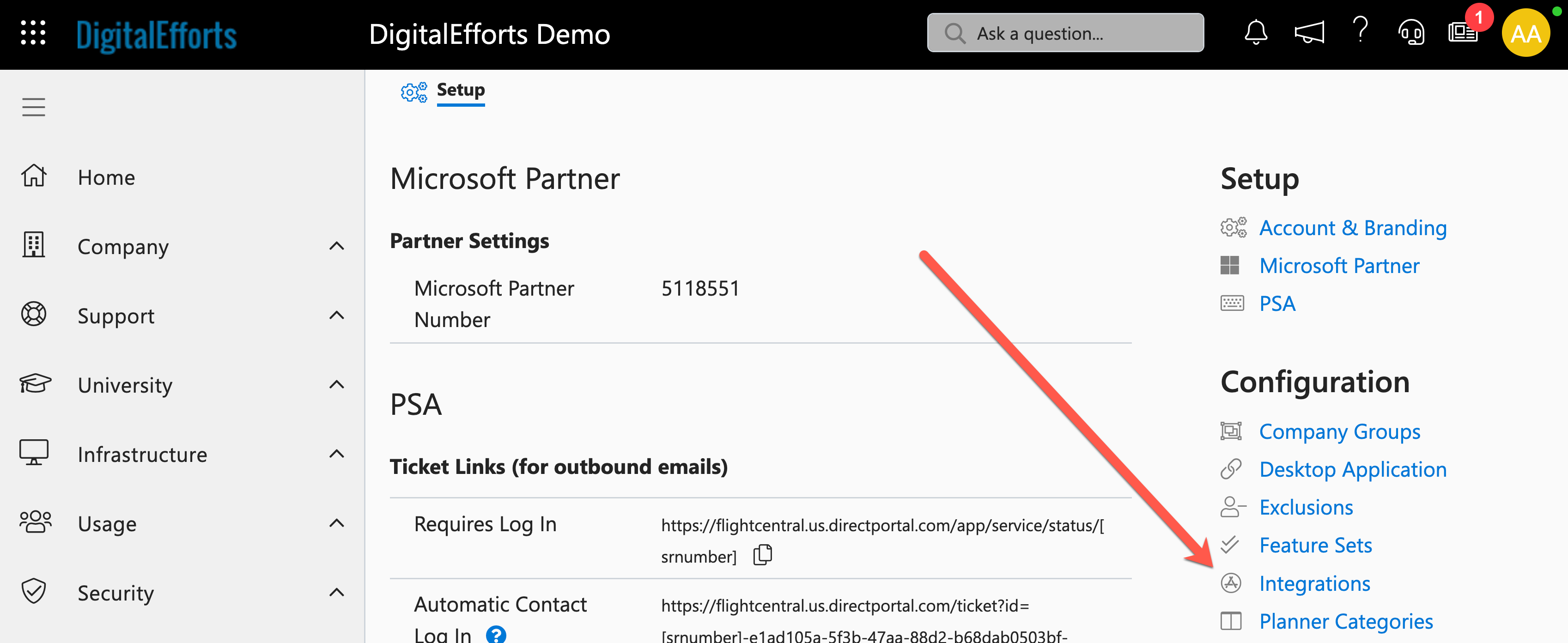1568x643 pixels.
Task: Open announcements megaphone icon
Action: pos(1309,33)
